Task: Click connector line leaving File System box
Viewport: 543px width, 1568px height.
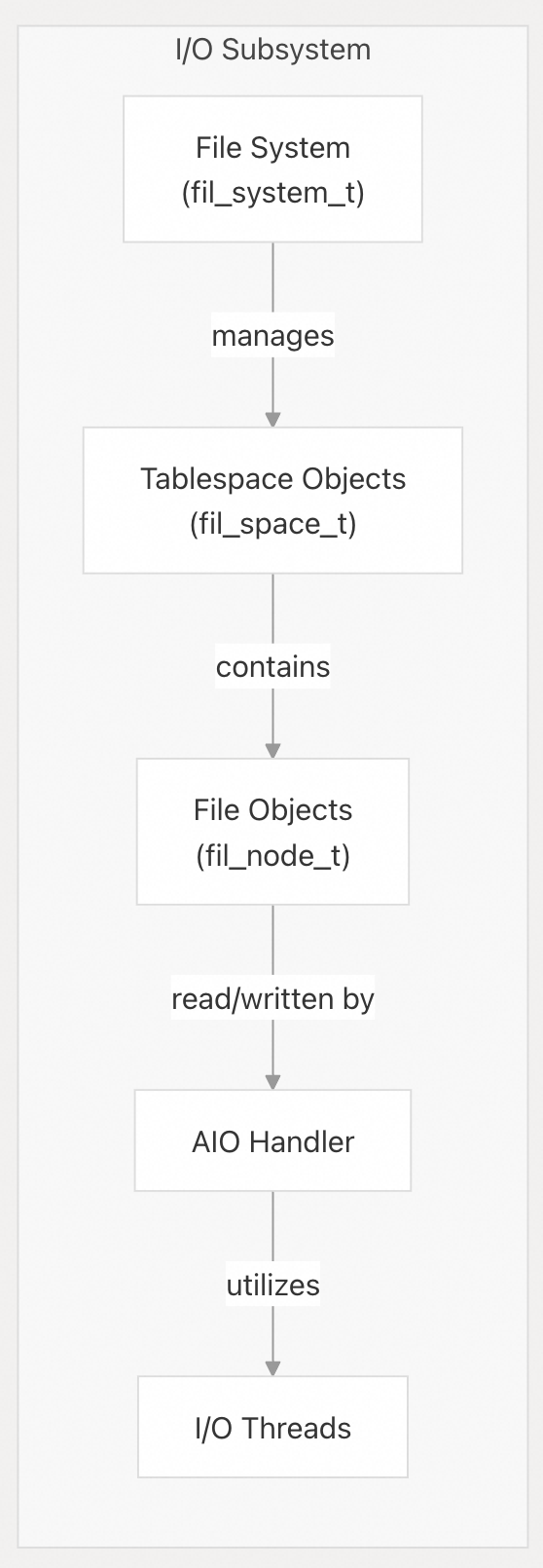Action: click(x=272, y=278)
